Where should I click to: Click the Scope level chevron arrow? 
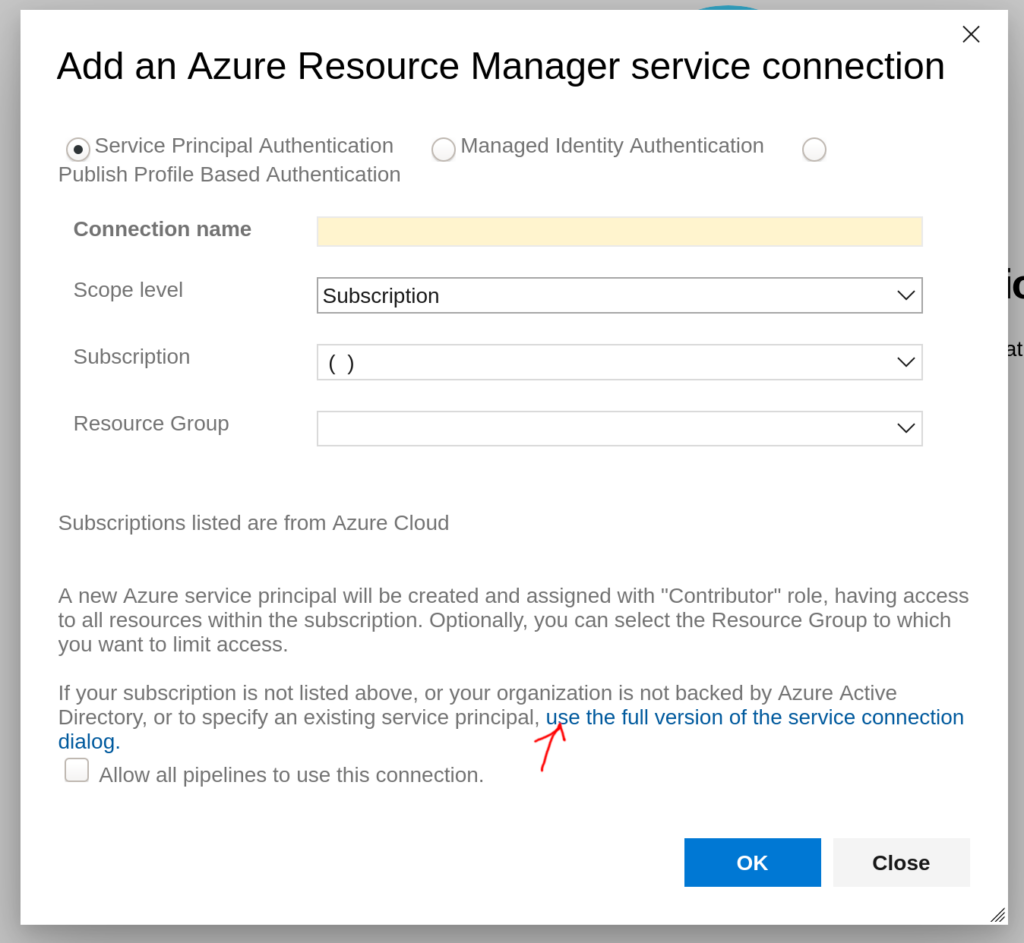pos(906,296)
